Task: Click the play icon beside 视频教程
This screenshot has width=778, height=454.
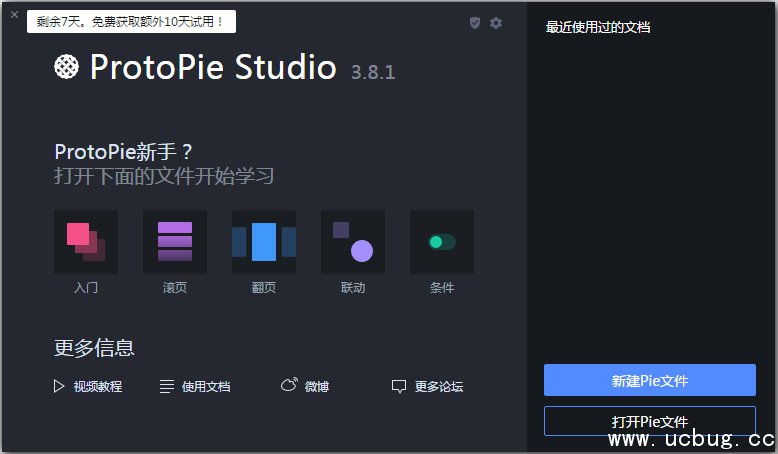Action: 59,386
